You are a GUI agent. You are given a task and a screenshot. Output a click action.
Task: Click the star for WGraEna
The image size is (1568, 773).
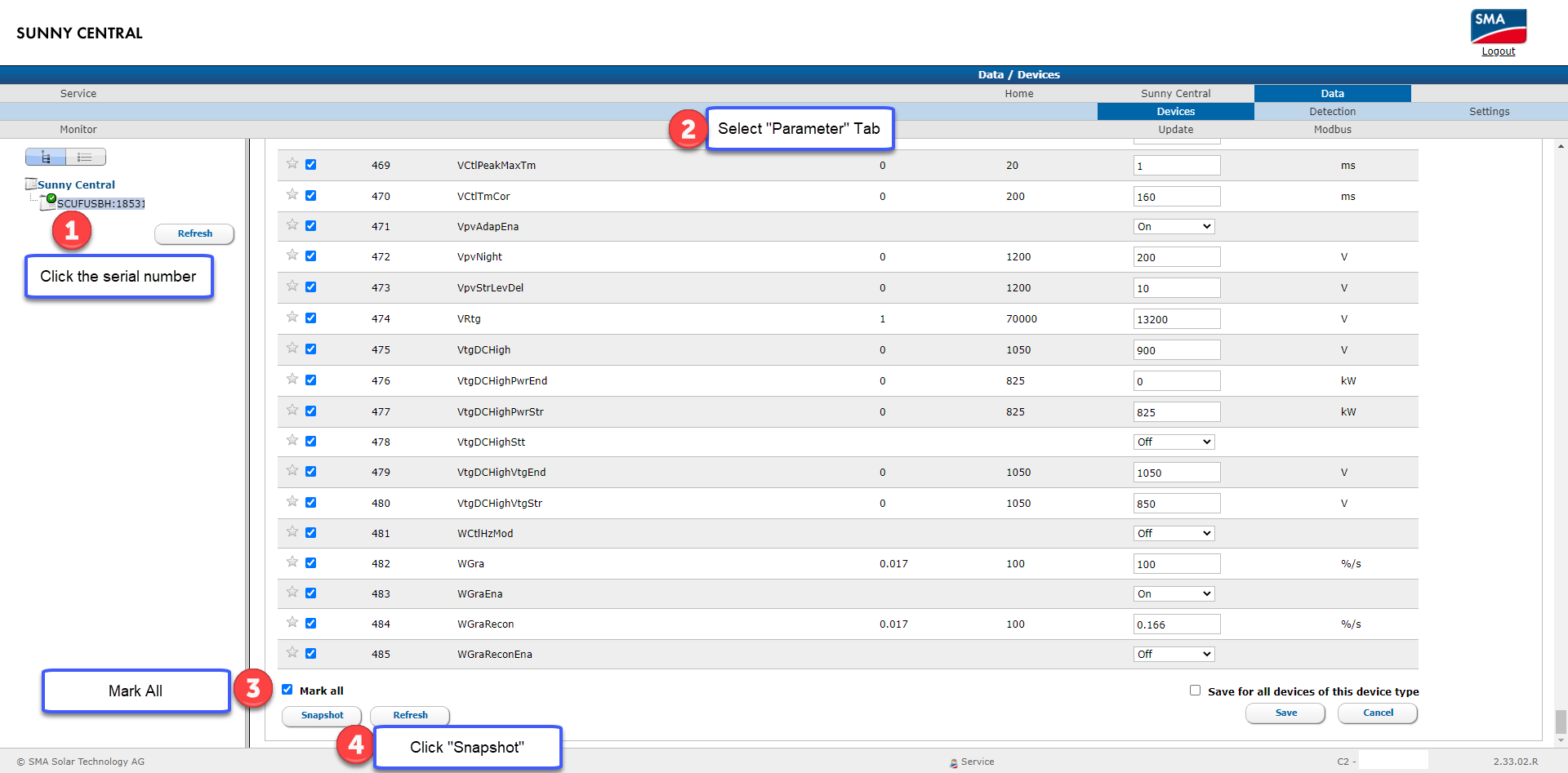click(x=292, y=592)
